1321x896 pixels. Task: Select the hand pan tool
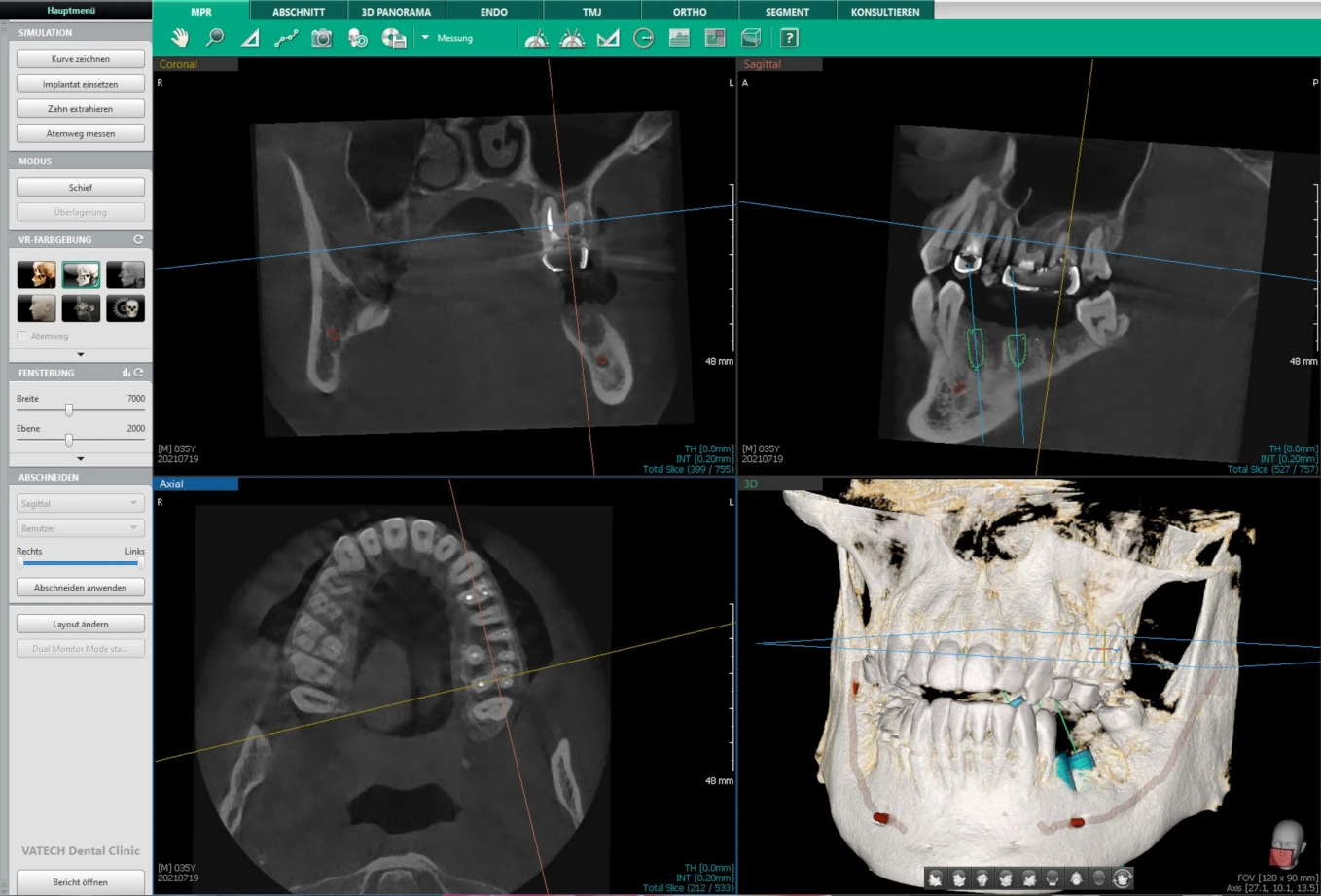180,38
